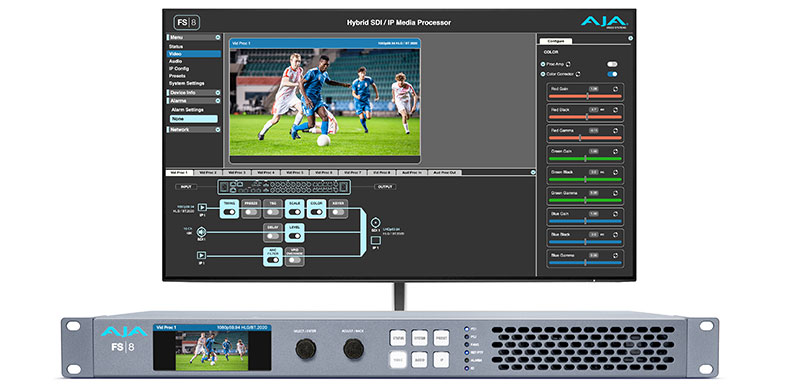The height and width of the screenshot is (387, 800).
Task: Open IP Config in the menu
Action: pos(179,68)
